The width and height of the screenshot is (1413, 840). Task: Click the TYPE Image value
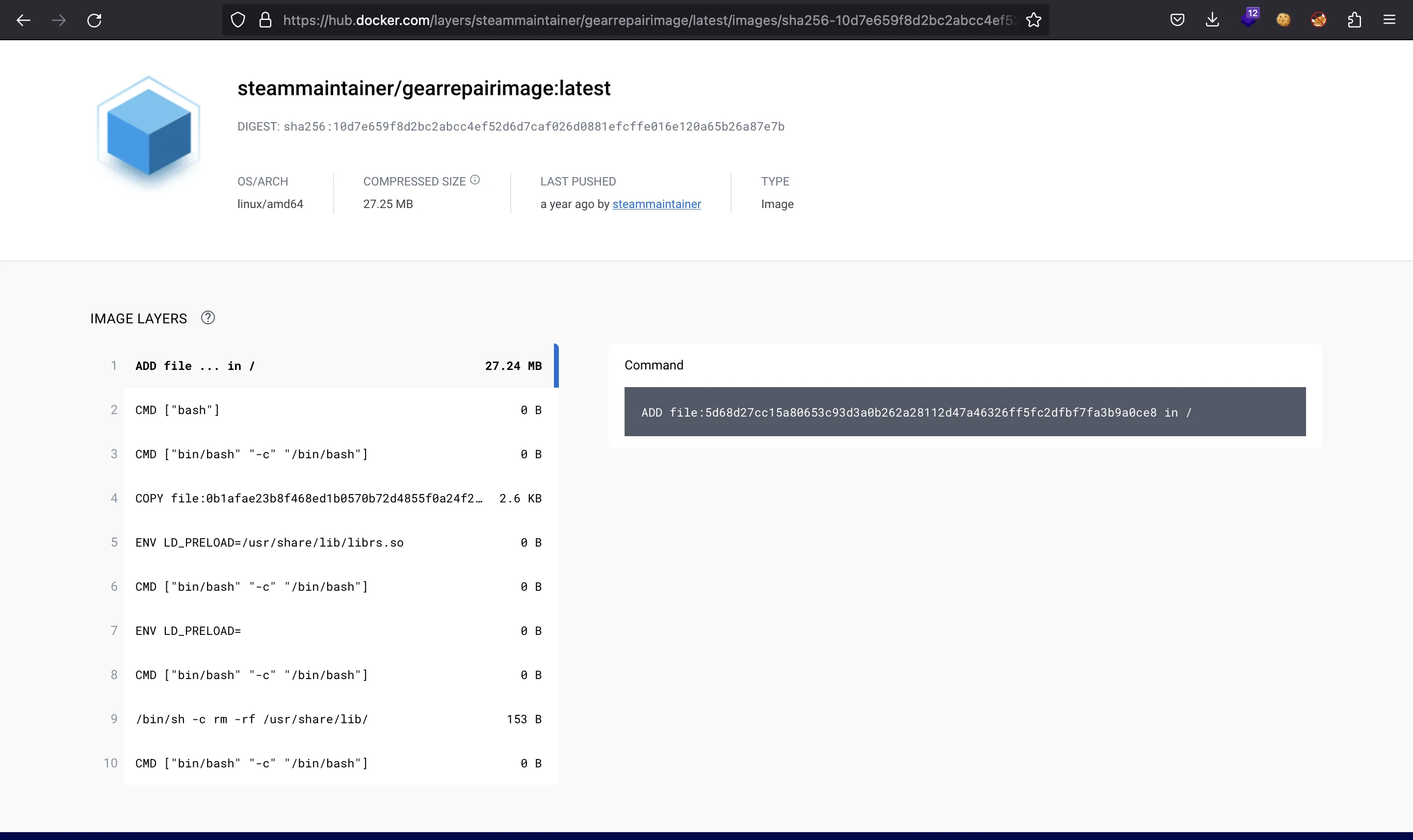pyautogui.click(x=777, y=204)
